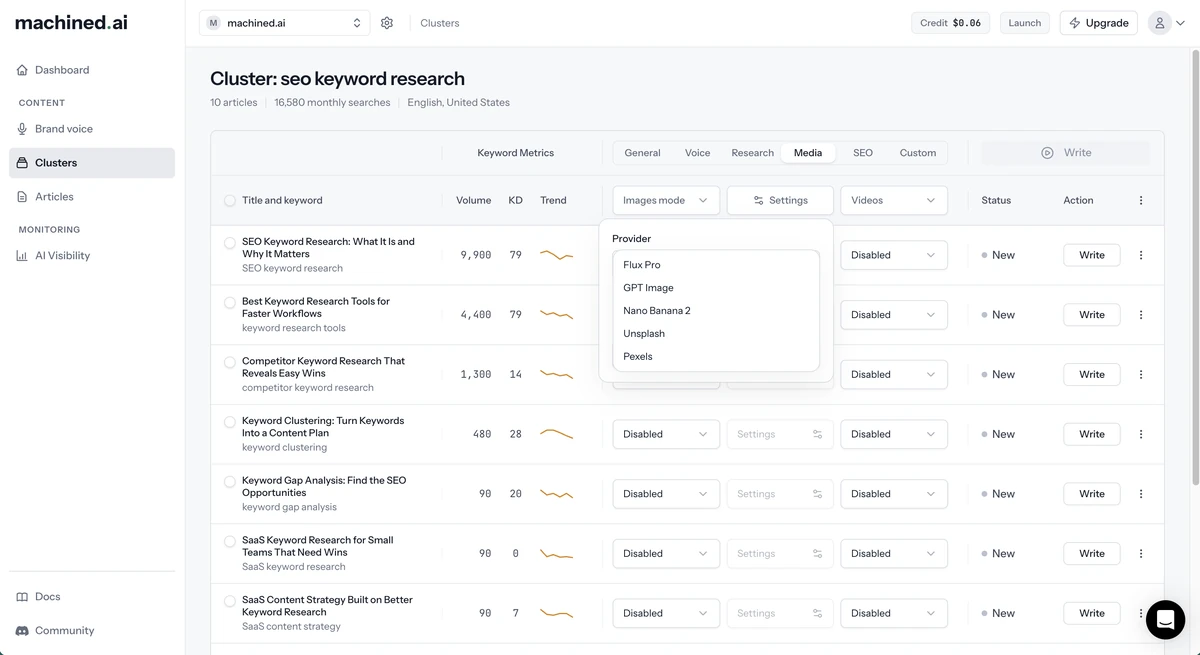Click the machined.ai logo

pyautogui.click(x=71, y=22)
